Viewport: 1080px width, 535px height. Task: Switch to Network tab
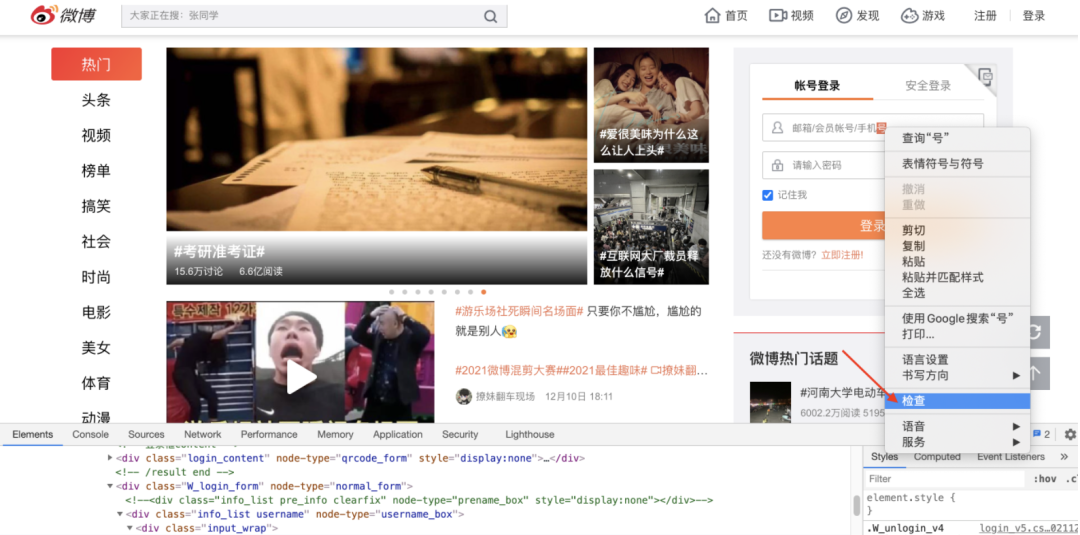(x=202, y=434)
